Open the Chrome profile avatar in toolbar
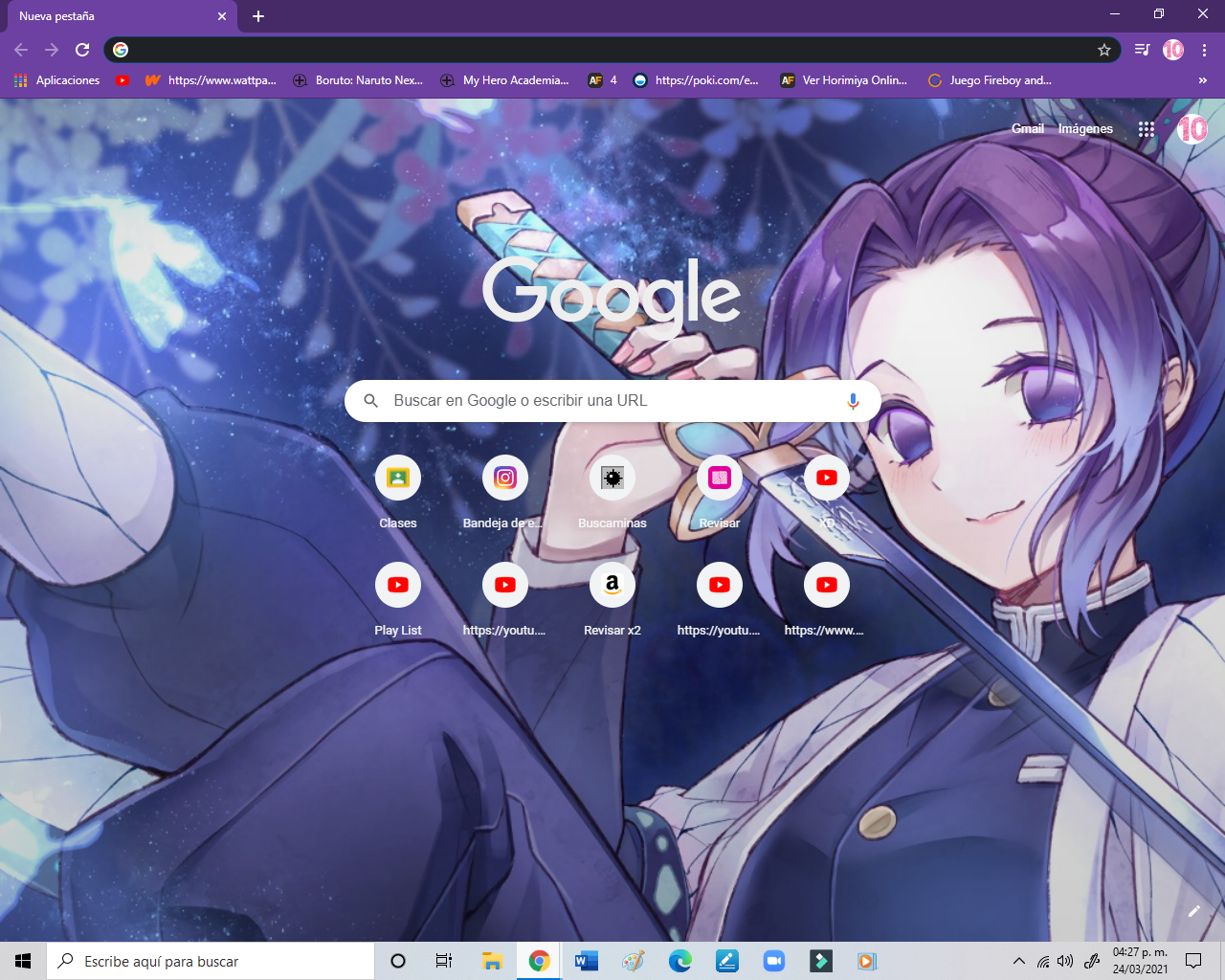Image resolution: width=1225 pixels, height=980 pixels. click(1173, 50)
